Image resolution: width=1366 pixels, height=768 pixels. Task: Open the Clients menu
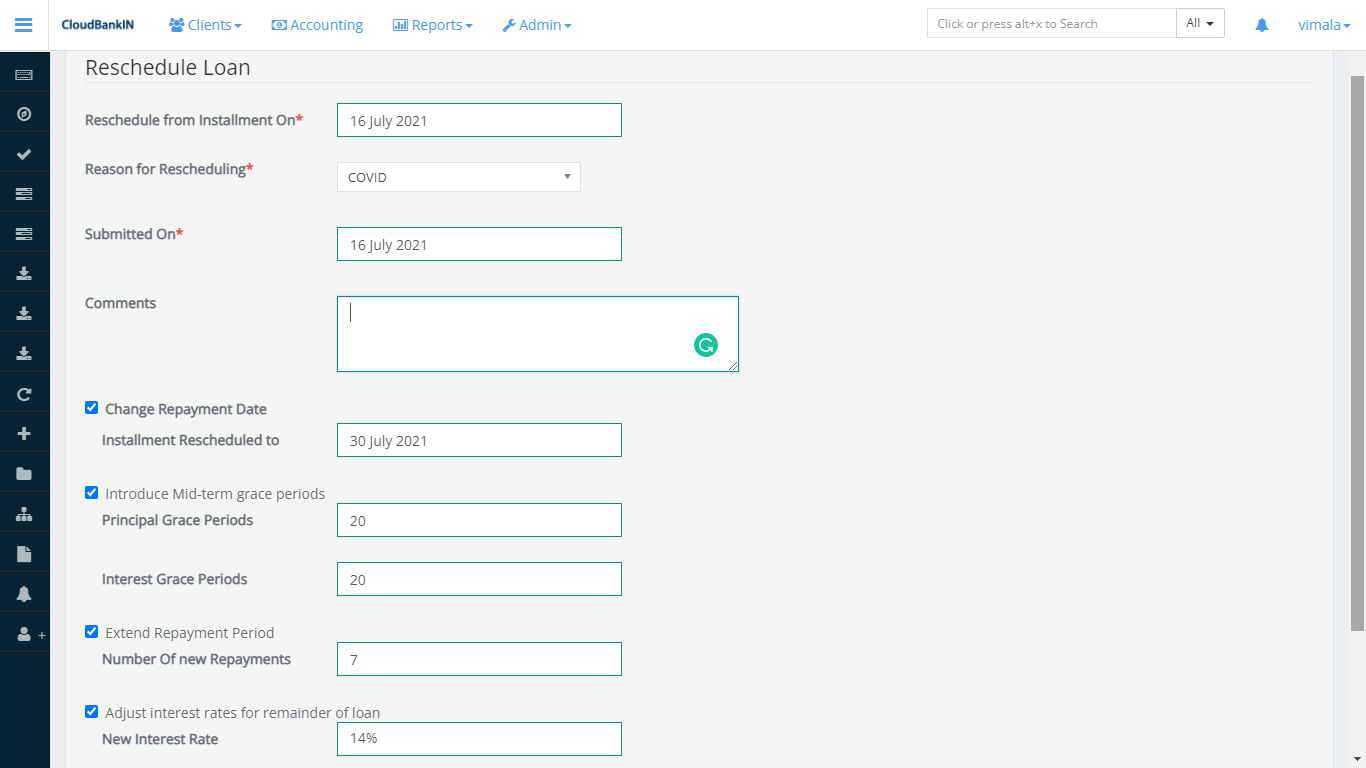coord(206,25)
